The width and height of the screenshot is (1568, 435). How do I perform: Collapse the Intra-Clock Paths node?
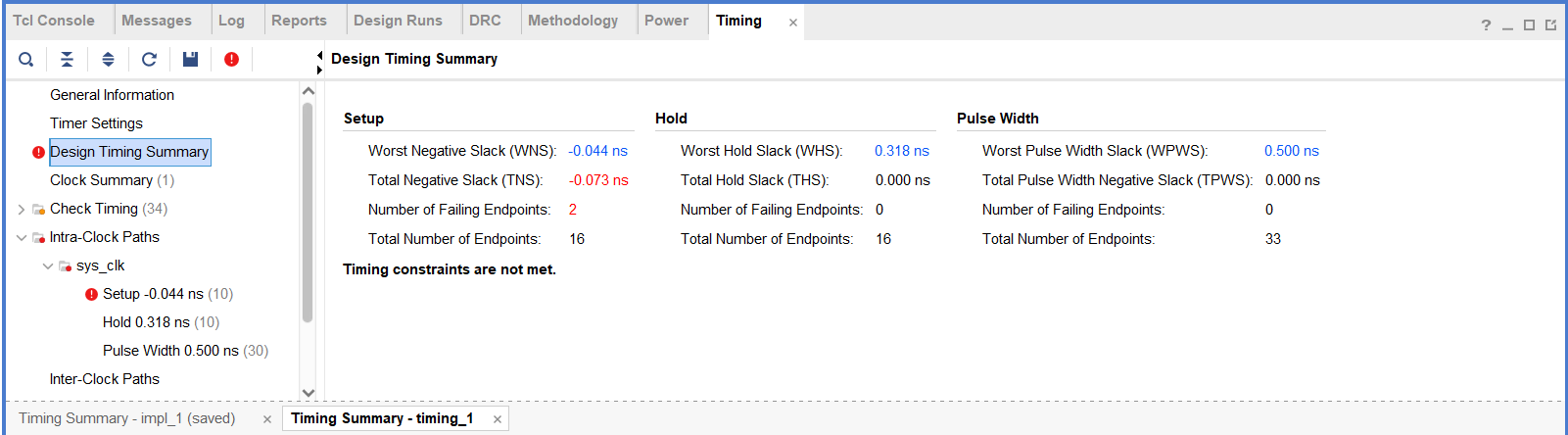(x=22, y=237)
